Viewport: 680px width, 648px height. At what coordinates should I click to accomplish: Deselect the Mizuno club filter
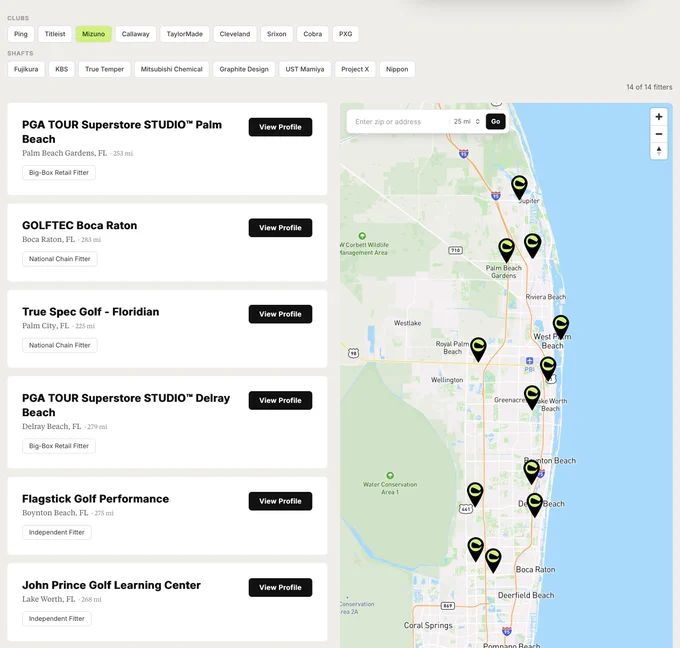point(93,34)
